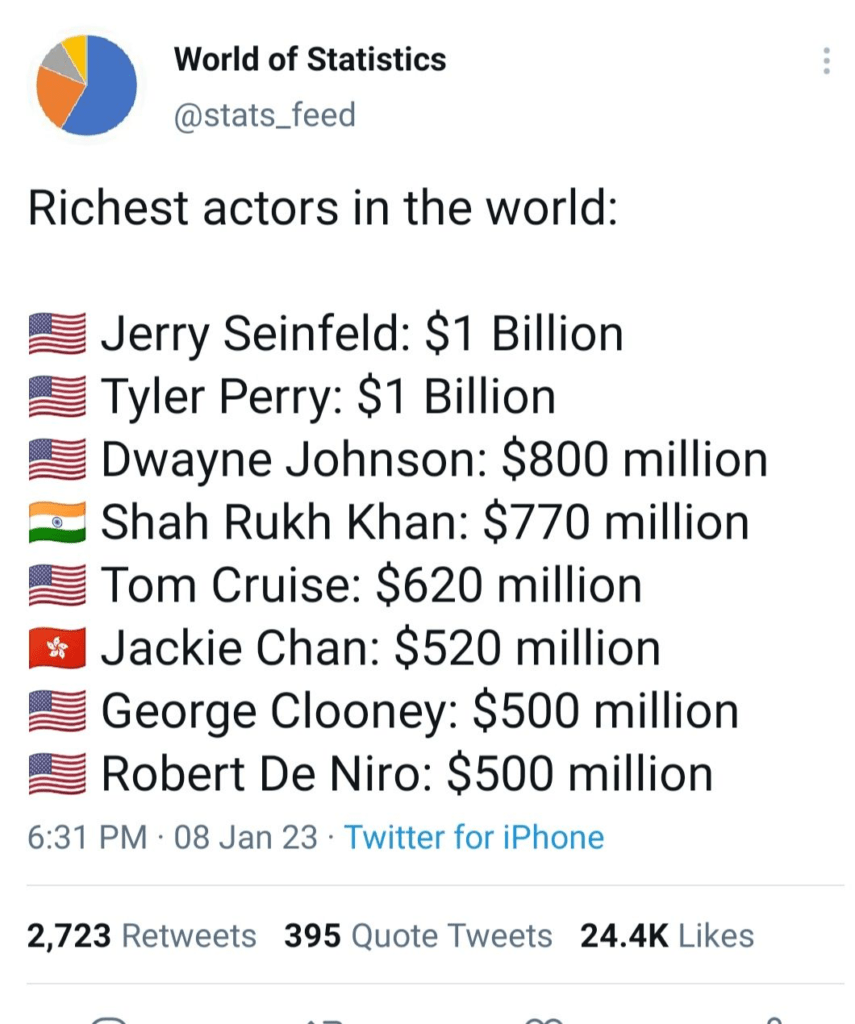
Task: Click the World of Statistics display name
Action: pyautogui.click(x=310, y=59)
